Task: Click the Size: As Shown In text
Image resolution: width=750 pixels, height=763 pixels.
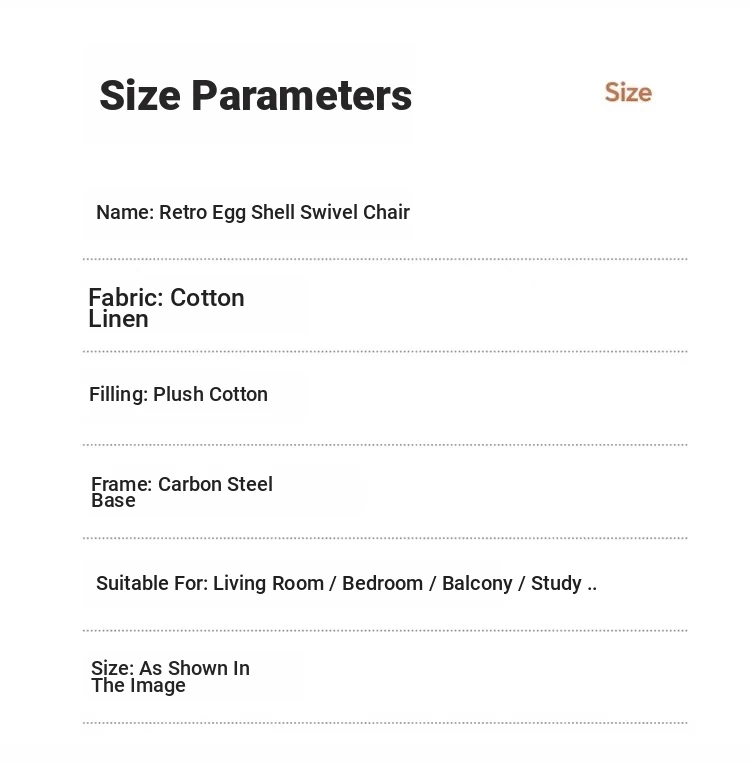Action: pos(170,668)
